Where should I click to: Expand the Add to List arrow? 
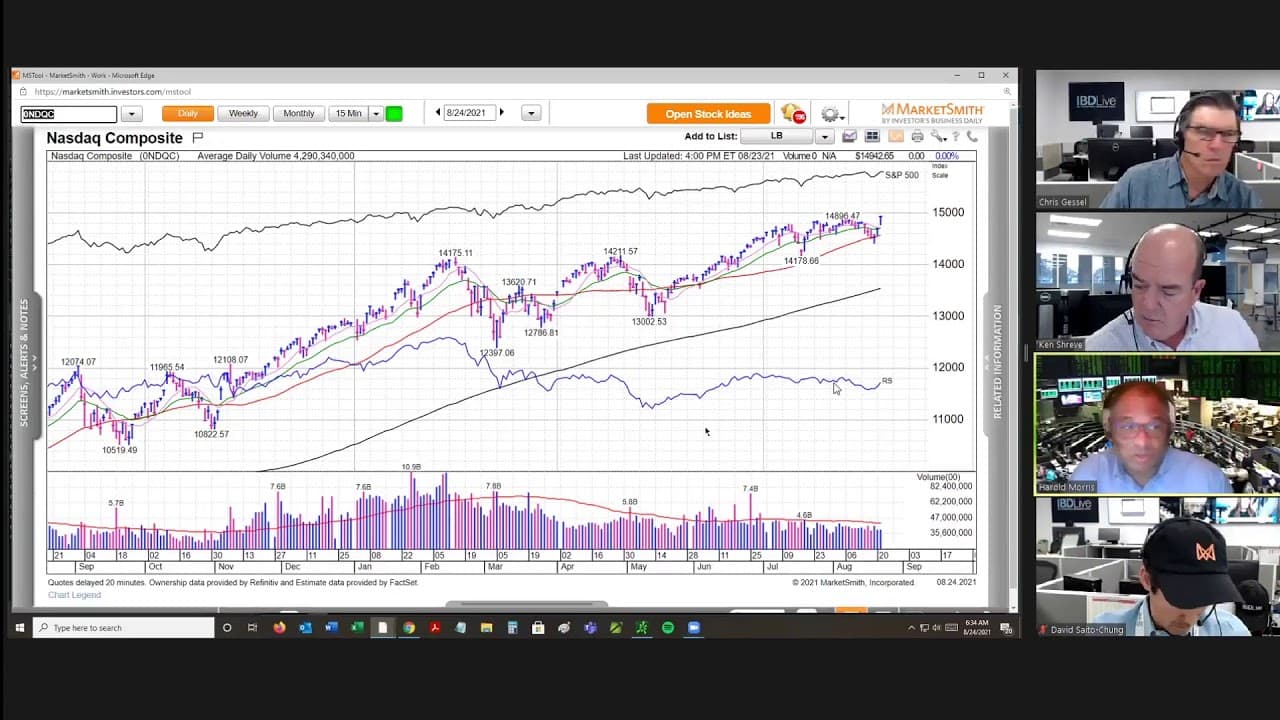[x=825, y=136]
